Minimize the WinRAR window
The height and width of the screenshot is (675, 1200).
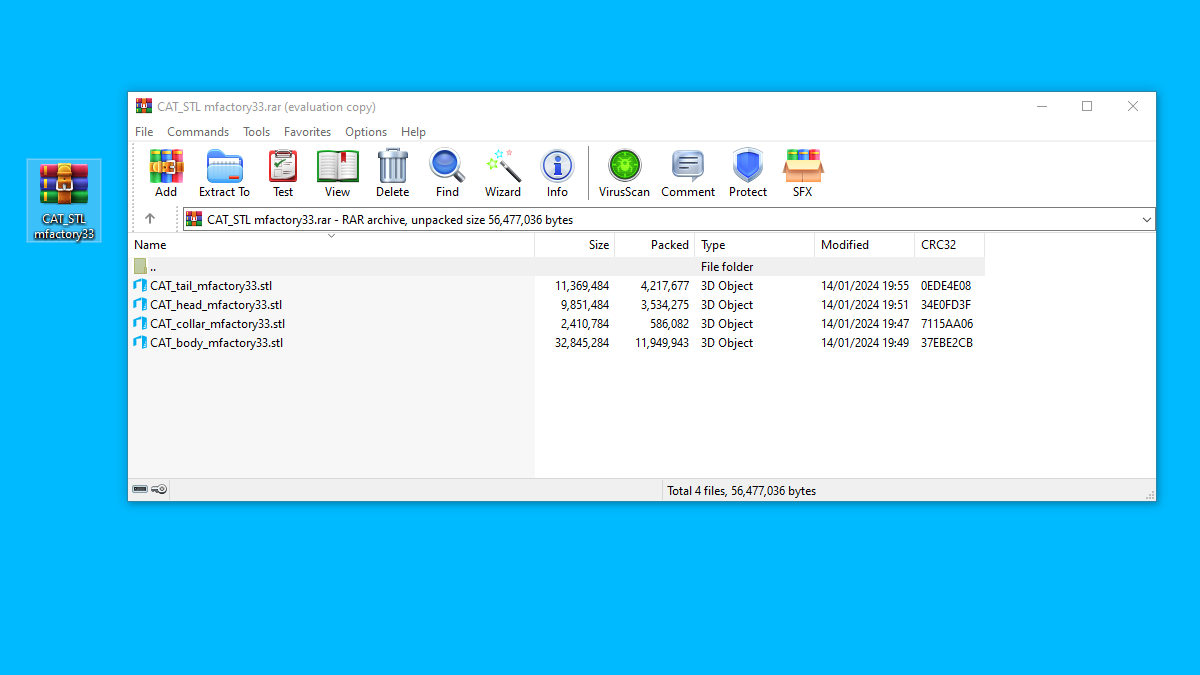pos(1041,106)
